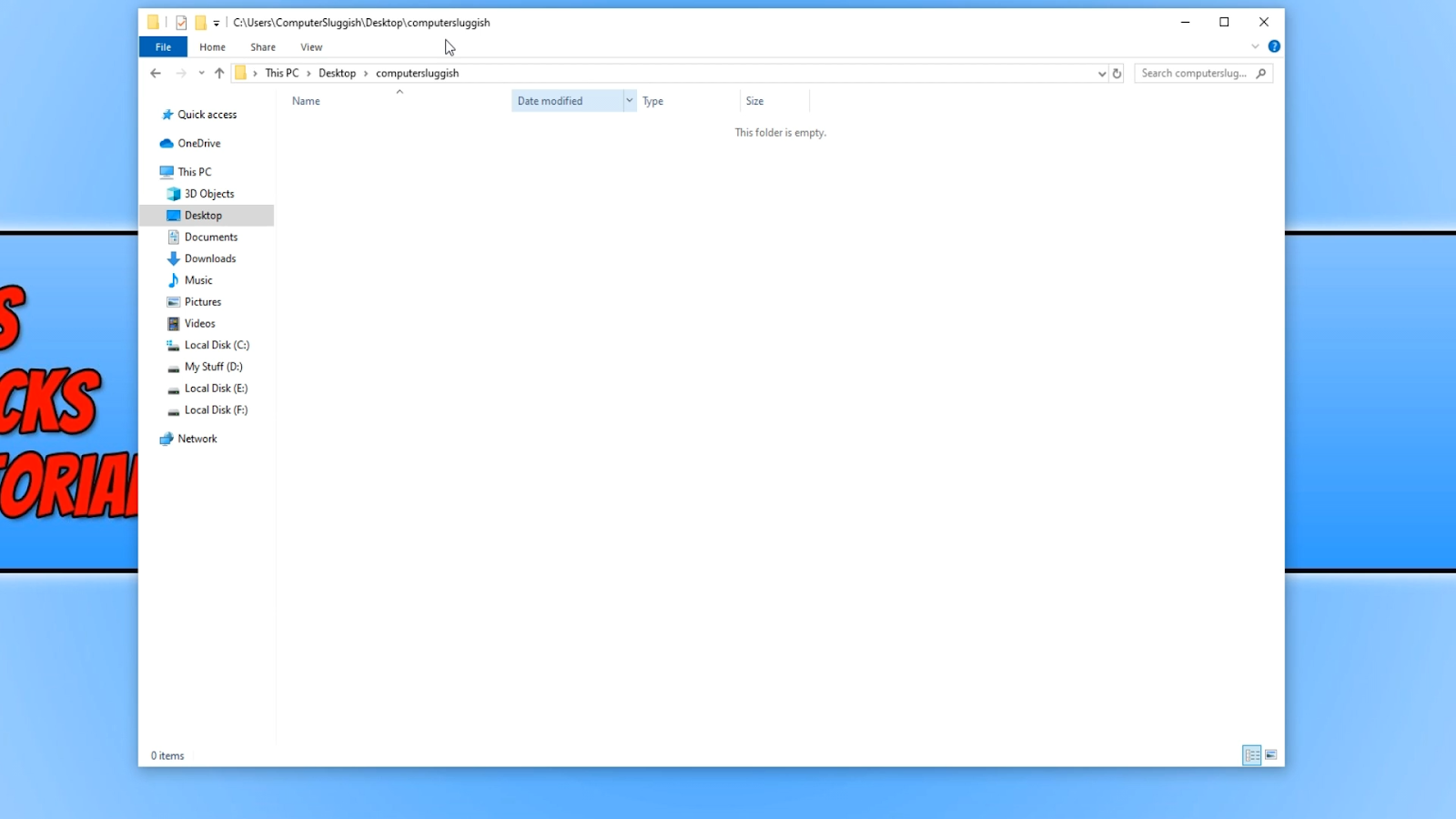
Task: Switch to large icons view in status bar
Action: (1270, 754)
